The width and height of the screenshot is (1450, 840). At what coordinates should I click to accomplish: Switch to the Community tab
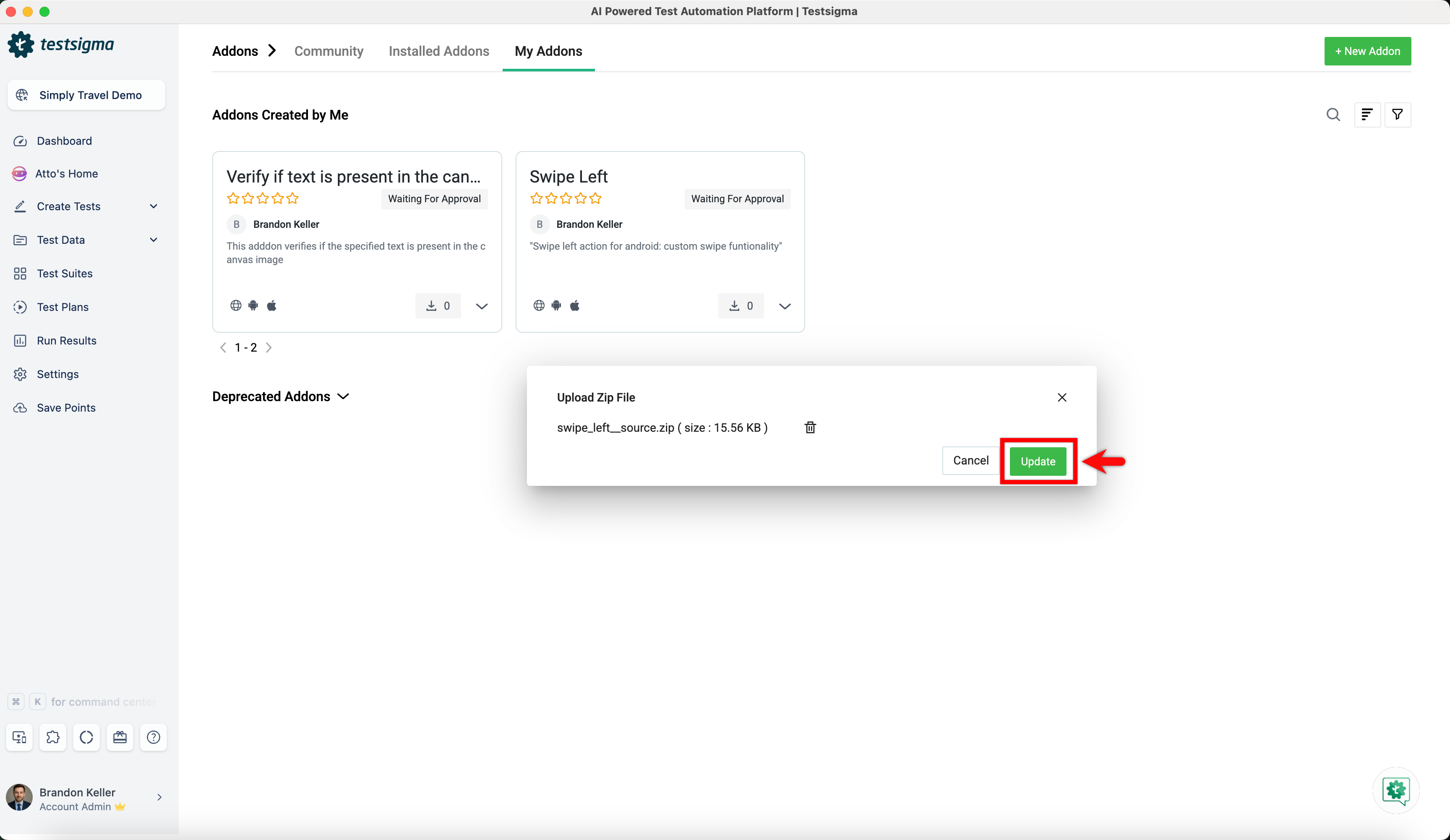click(329, 51)
